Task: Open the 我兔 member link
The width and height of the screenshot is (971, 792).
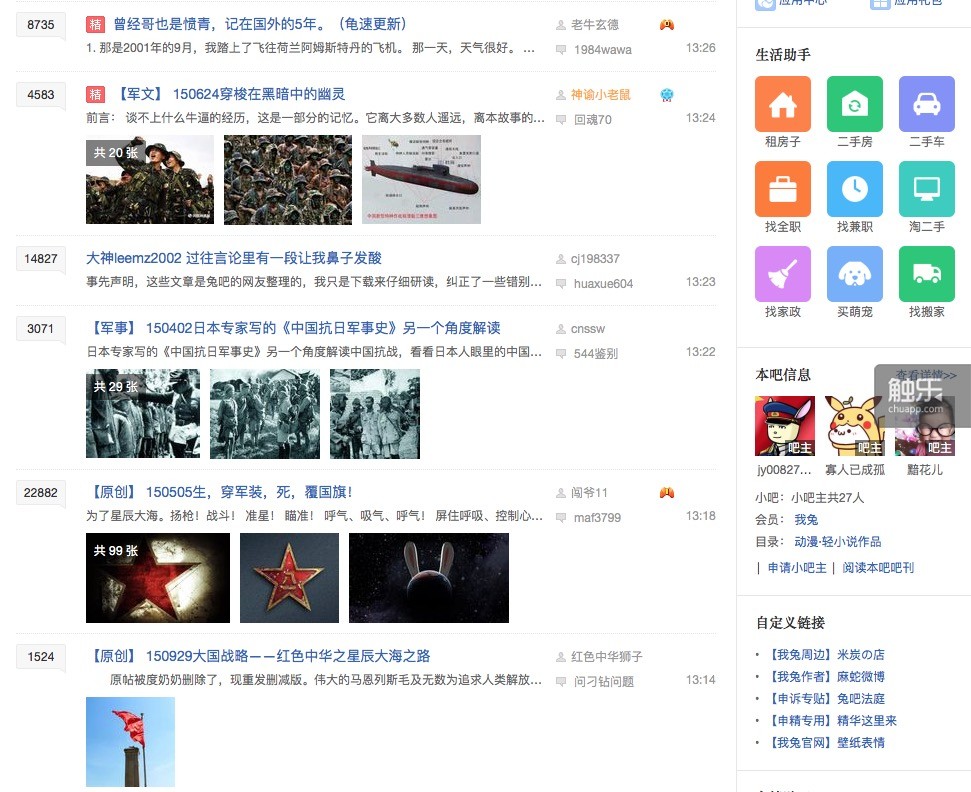Action: [806, 520]
